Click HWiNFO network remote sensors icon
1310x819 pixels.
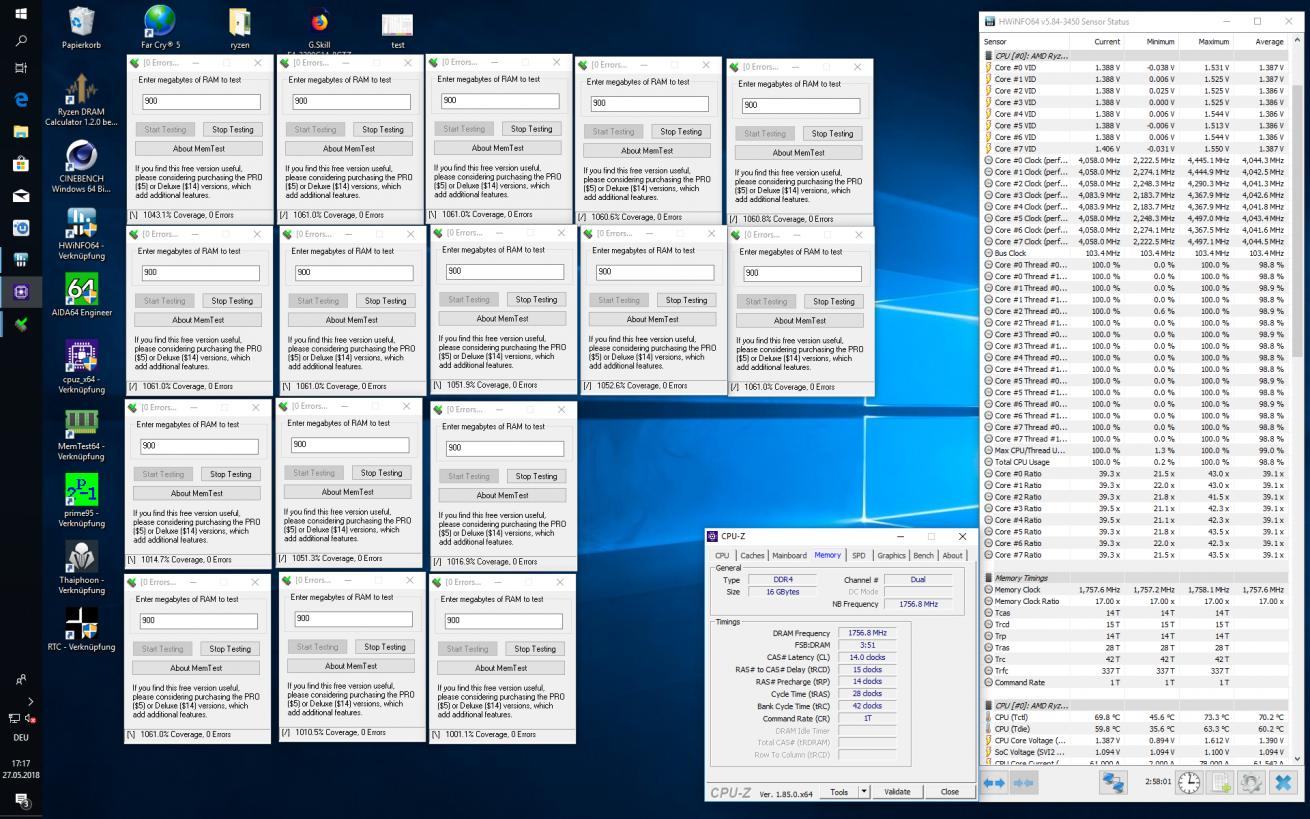click(x=1112, y=784)
